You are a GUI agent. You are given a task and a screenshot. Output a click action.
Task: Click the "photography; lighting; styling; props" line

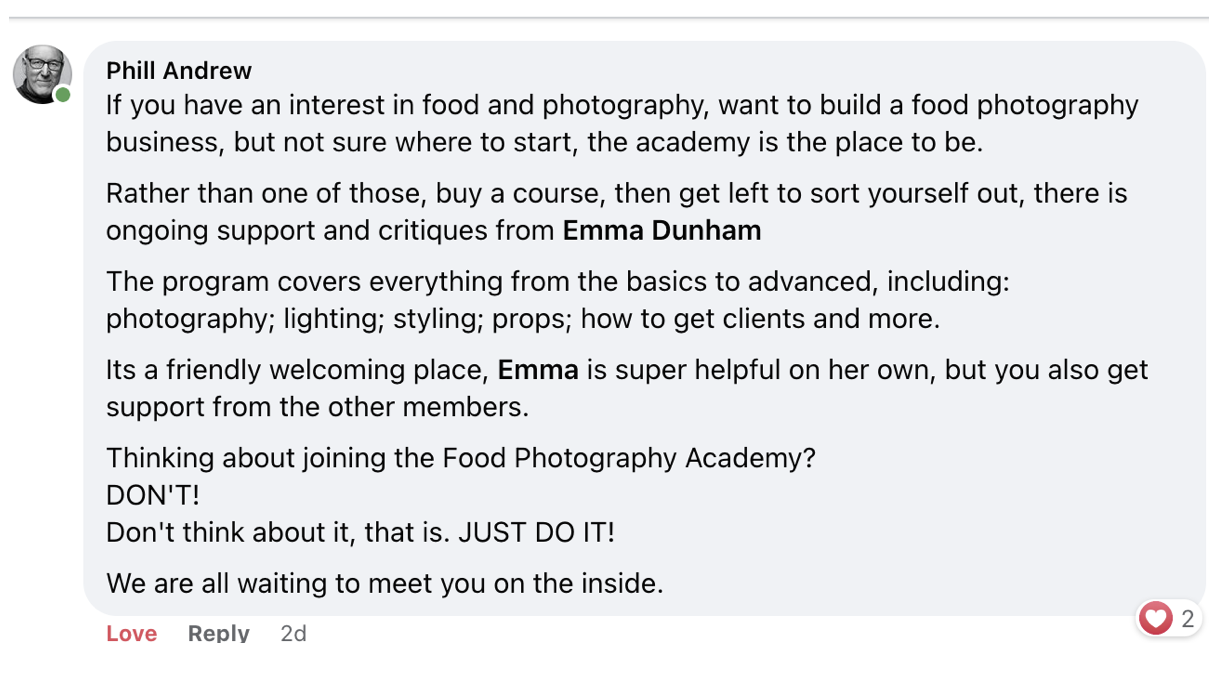pos(523,319)
